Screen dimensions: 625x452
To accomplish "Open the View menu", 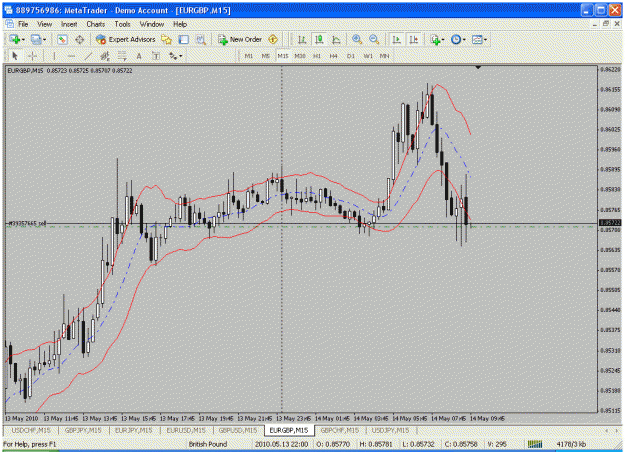I will tap(45, 24).
